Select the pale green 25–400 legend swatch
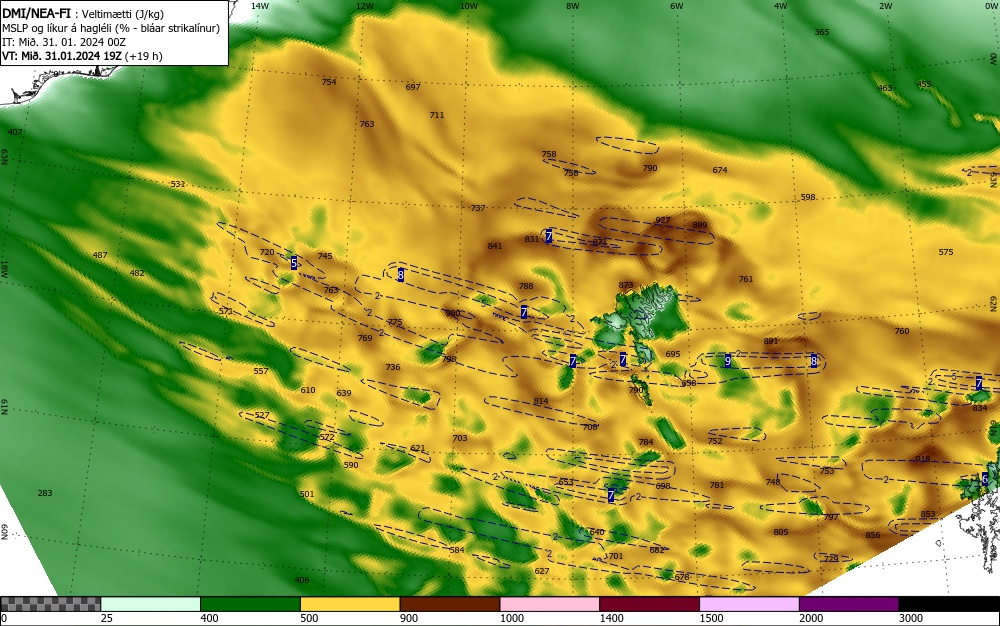 (151, 604)
